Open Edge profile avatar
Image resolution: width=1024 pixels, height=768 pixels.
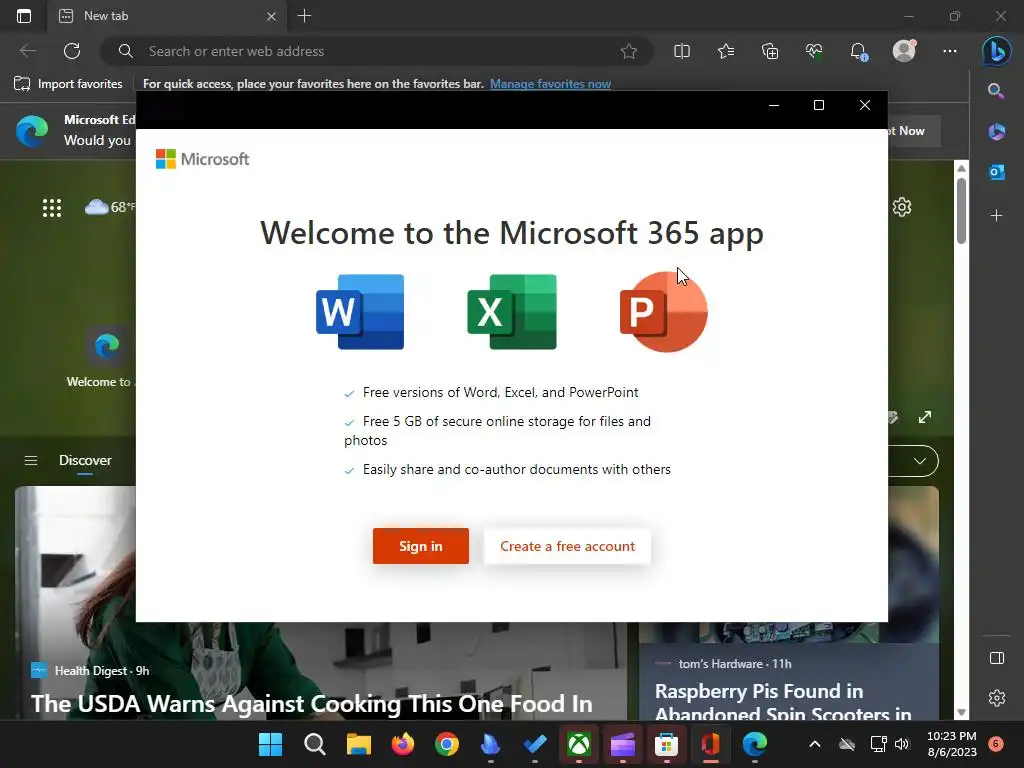coord(904,51)
